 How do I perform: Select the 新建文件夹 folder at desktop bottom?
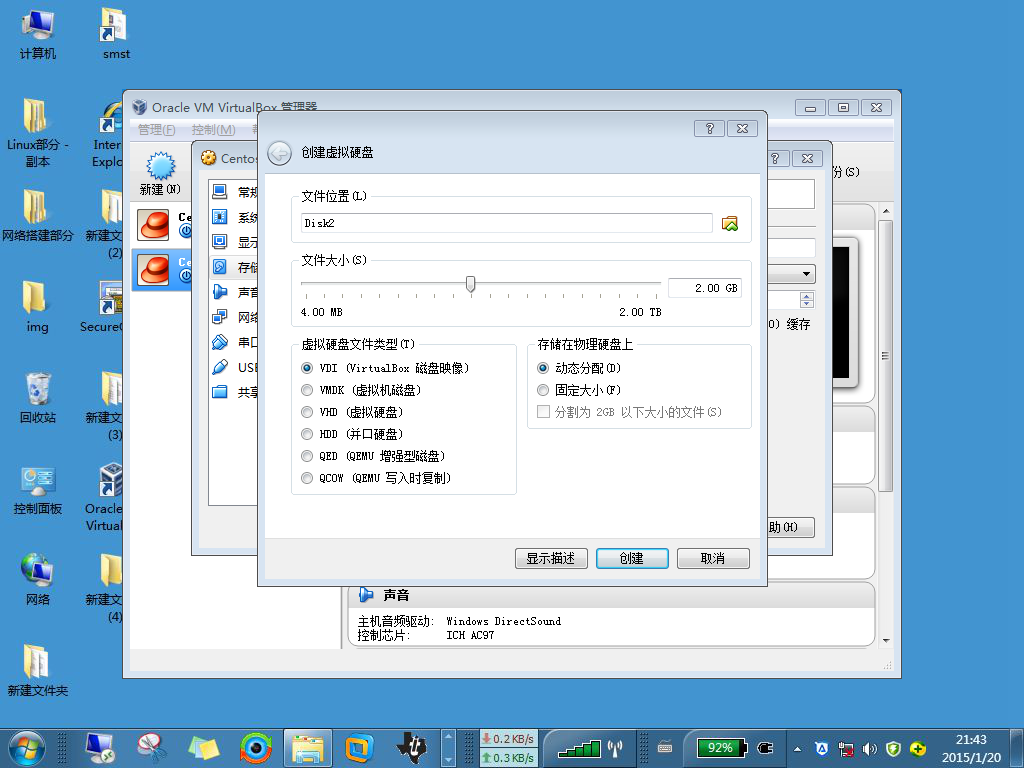point(37,669)
